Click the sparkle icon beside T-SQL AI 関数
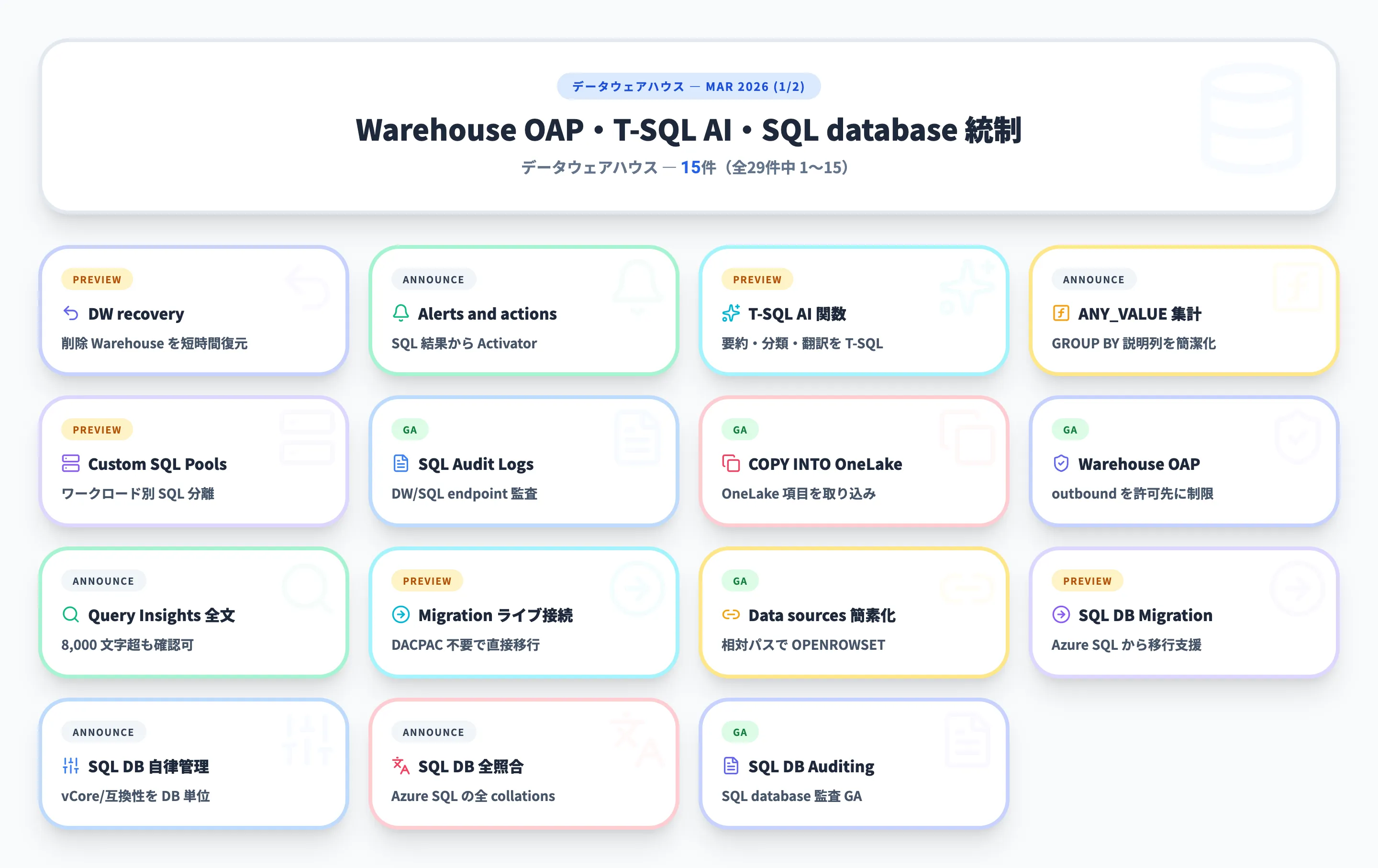1378x868 pixels. click(x=731, y=313)
